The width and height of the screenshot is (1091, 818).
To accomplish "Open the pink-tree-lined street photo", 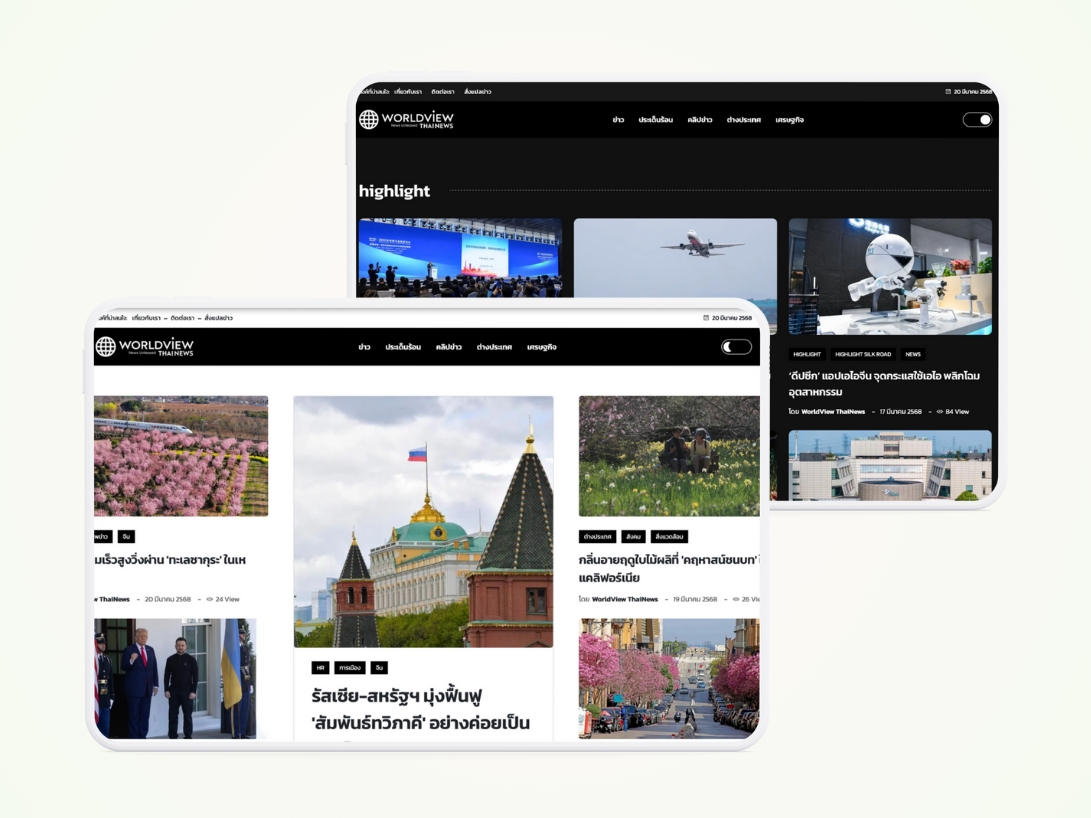I will 669,678.
